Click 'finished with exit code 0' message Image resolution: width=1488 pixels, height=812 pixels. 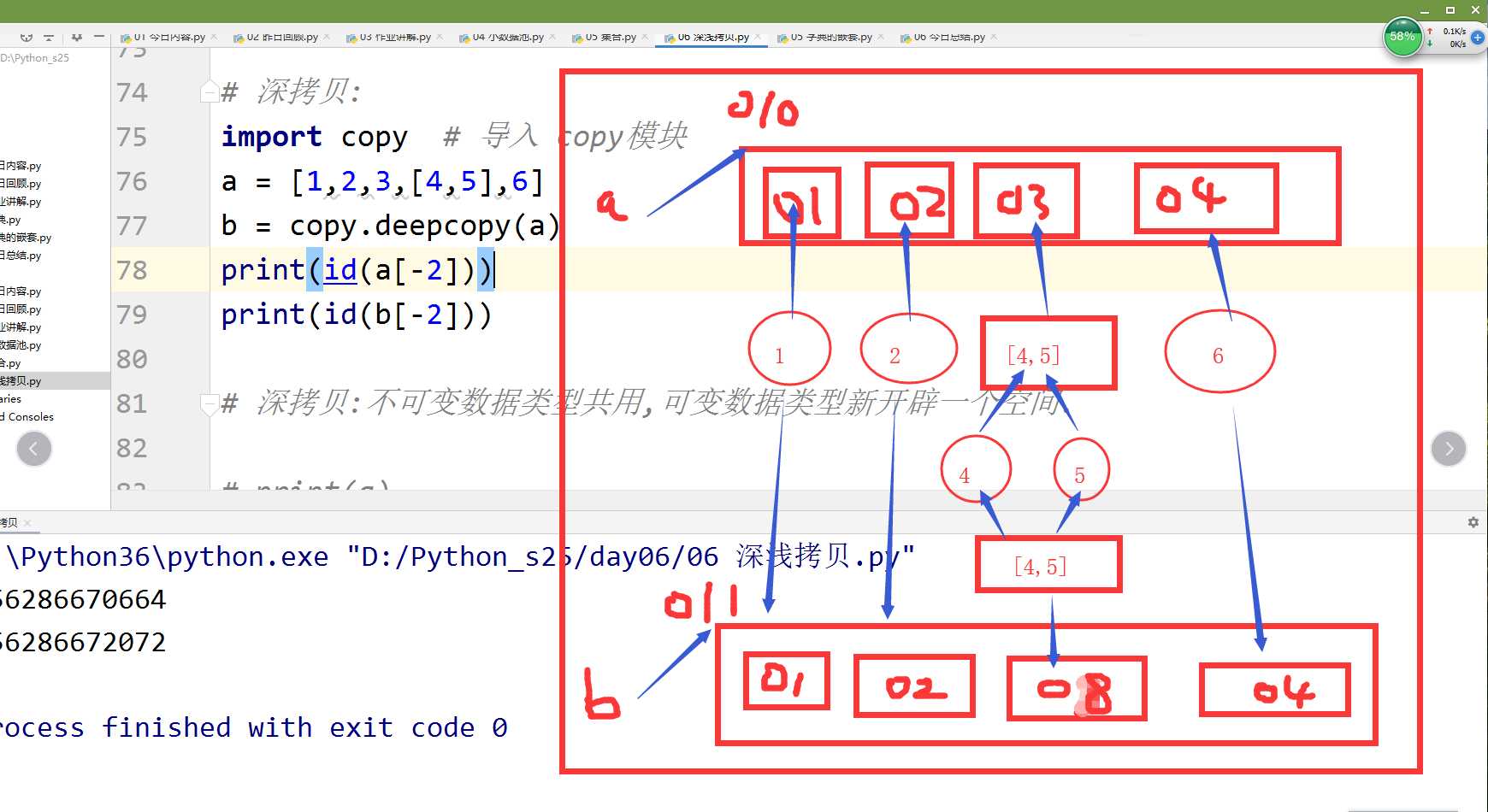[304, 727]
